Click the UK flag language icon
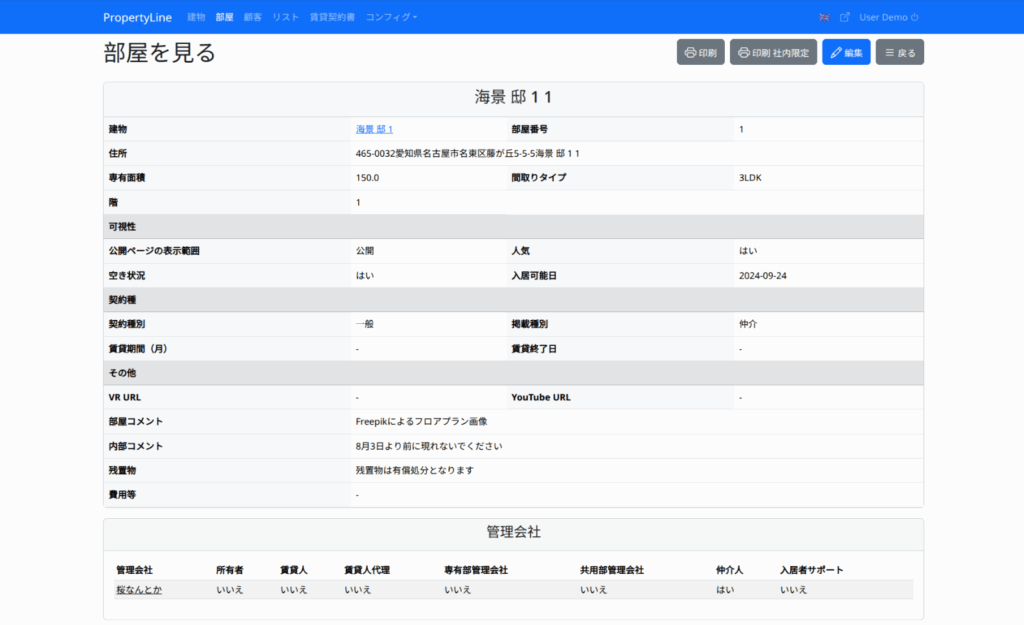 tap(824, 17)
